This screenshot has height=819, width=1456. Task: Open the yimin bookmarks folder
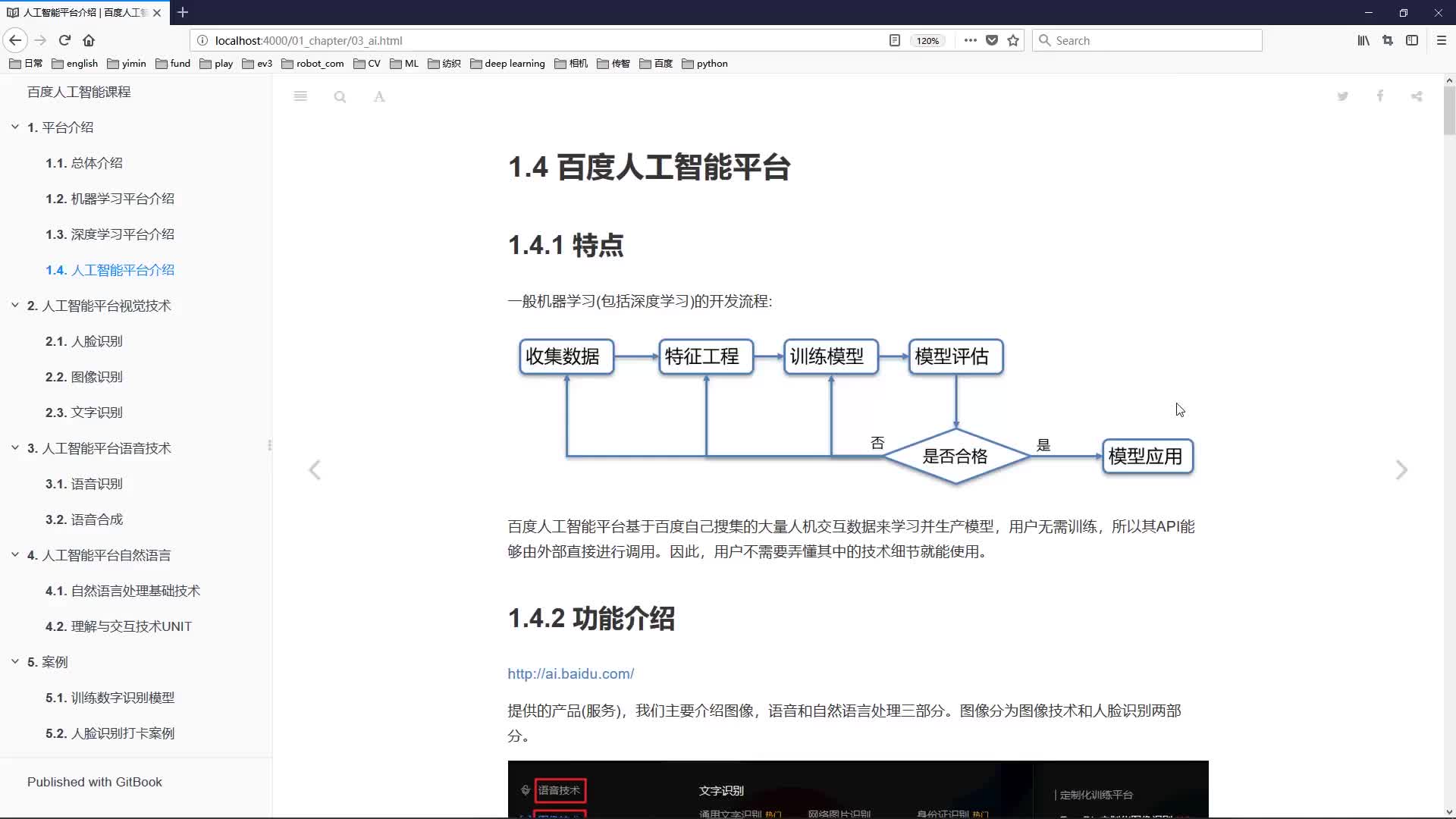127,64
